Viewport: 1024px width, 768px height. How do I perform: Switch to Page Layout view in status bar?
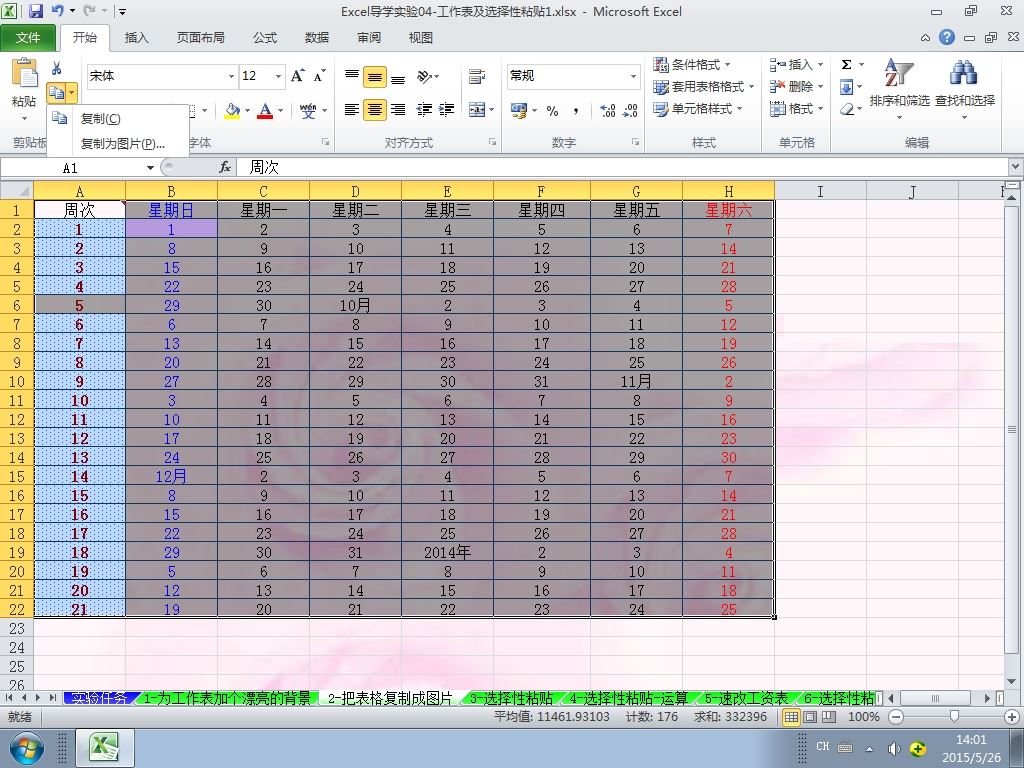(x=810, y=717)
